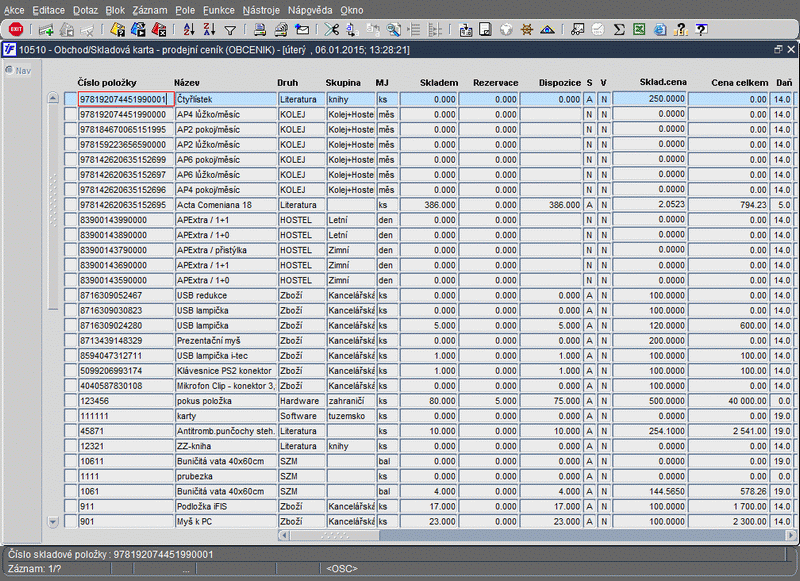
Task: Click the scroll up arrow of record list
Action: point(53,98)
